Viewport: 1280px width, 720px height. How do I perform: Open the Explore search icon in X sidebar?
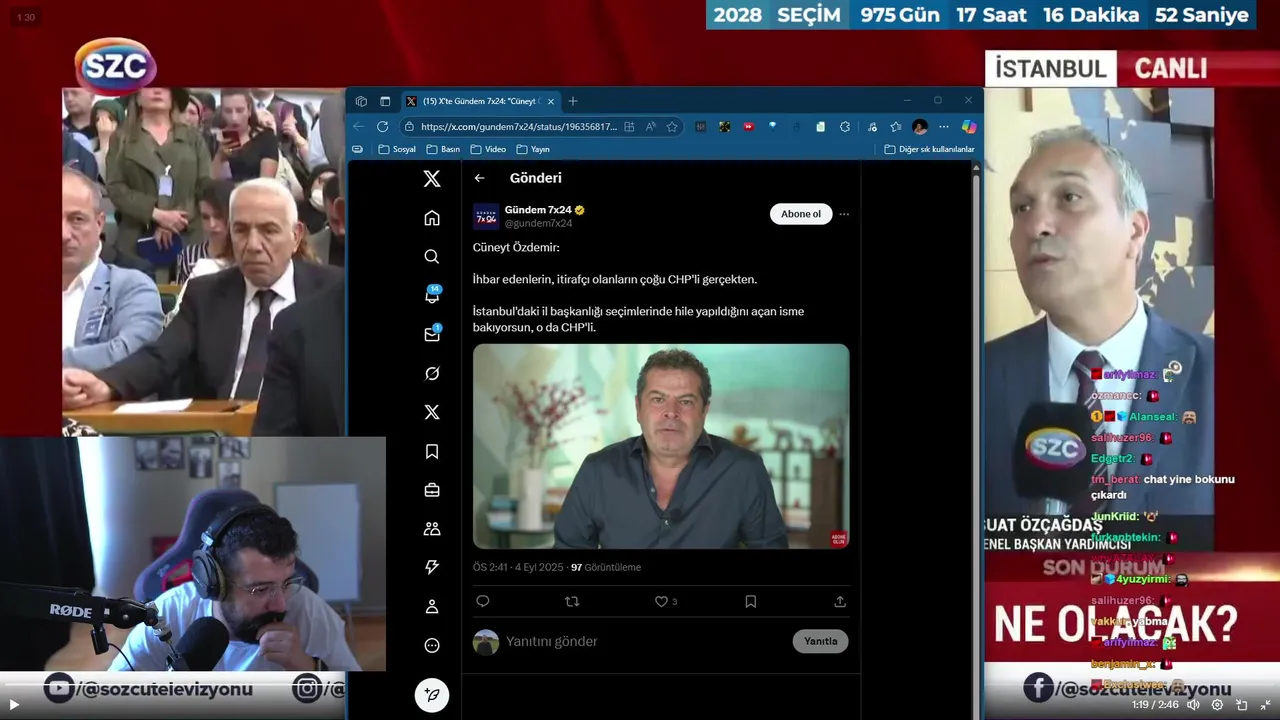click(x=432, y=257)
